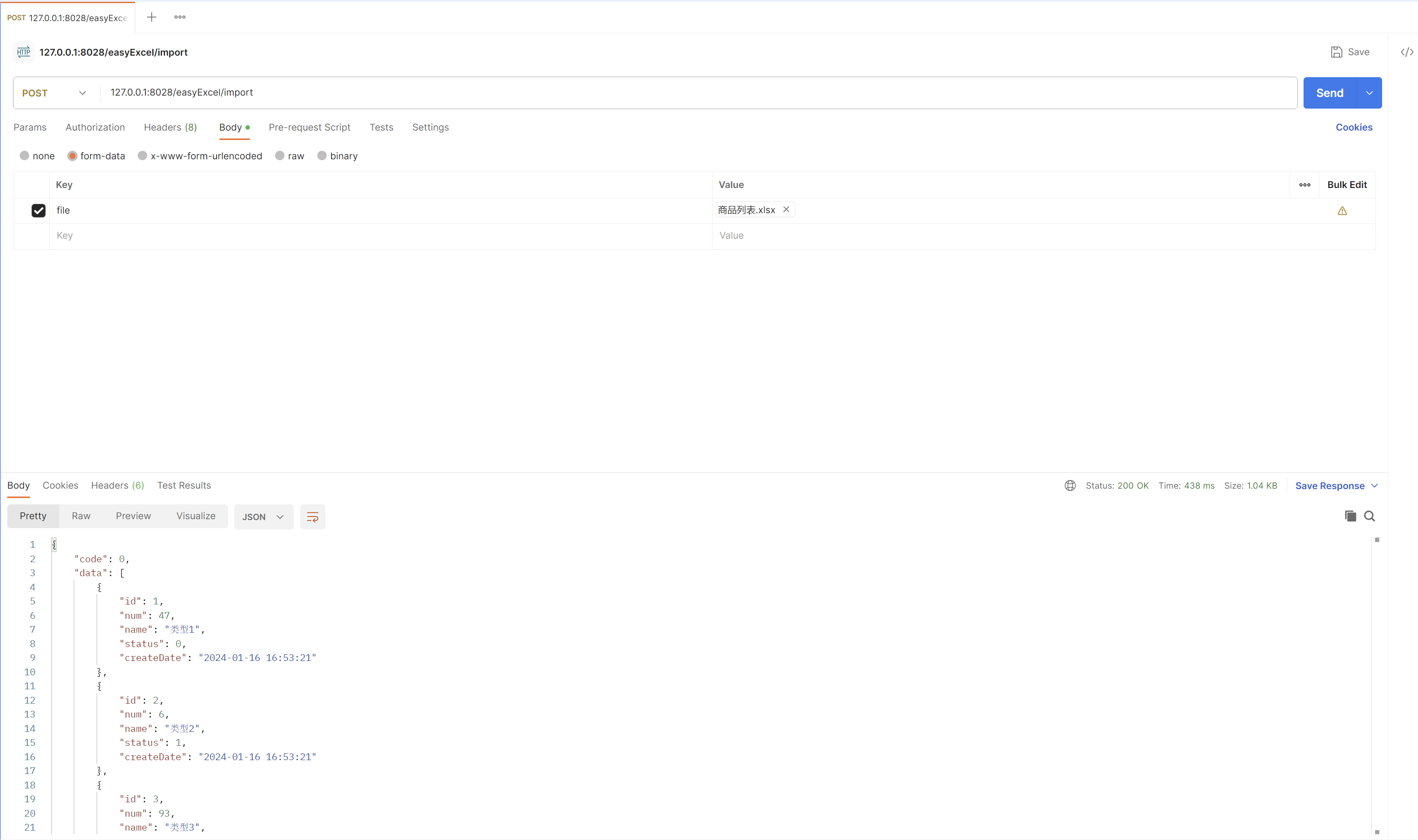Open the response Headers (6) tab
Viewport: 1418px width, 840px height.
click(117, 486)
